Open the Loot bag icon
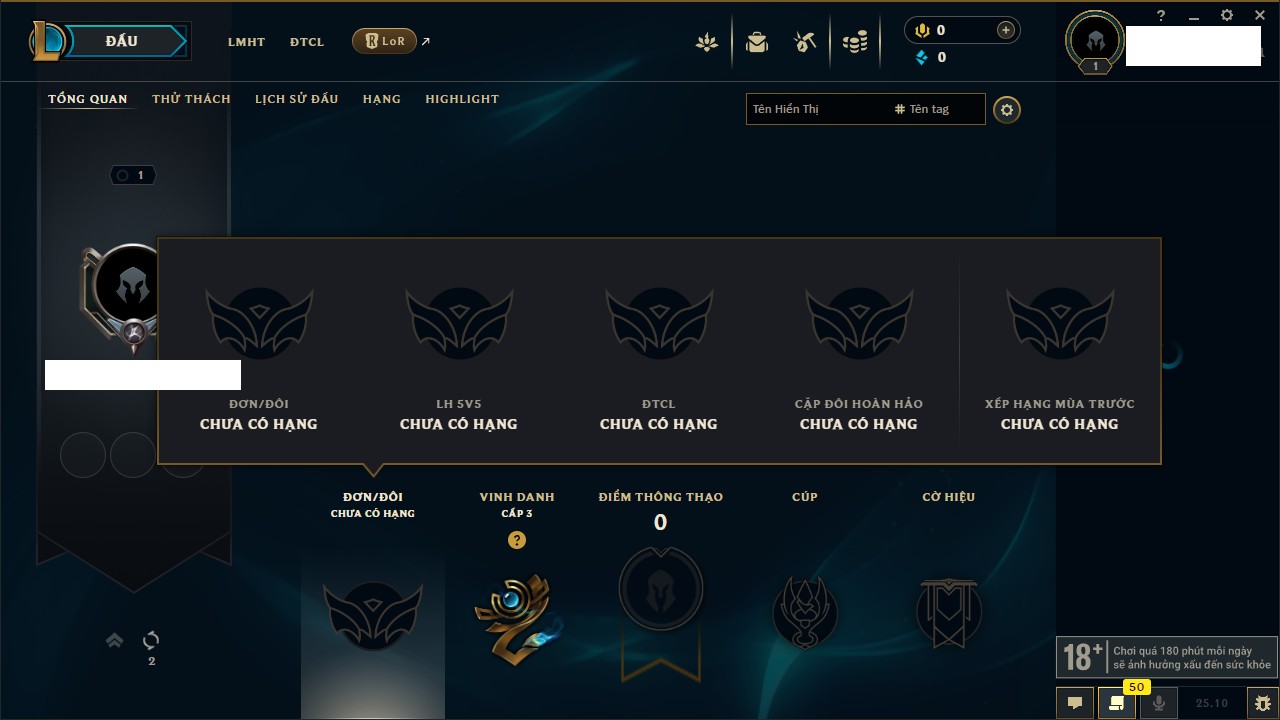The height and width of the screenshot is (720, 1280). pos(757,42)
